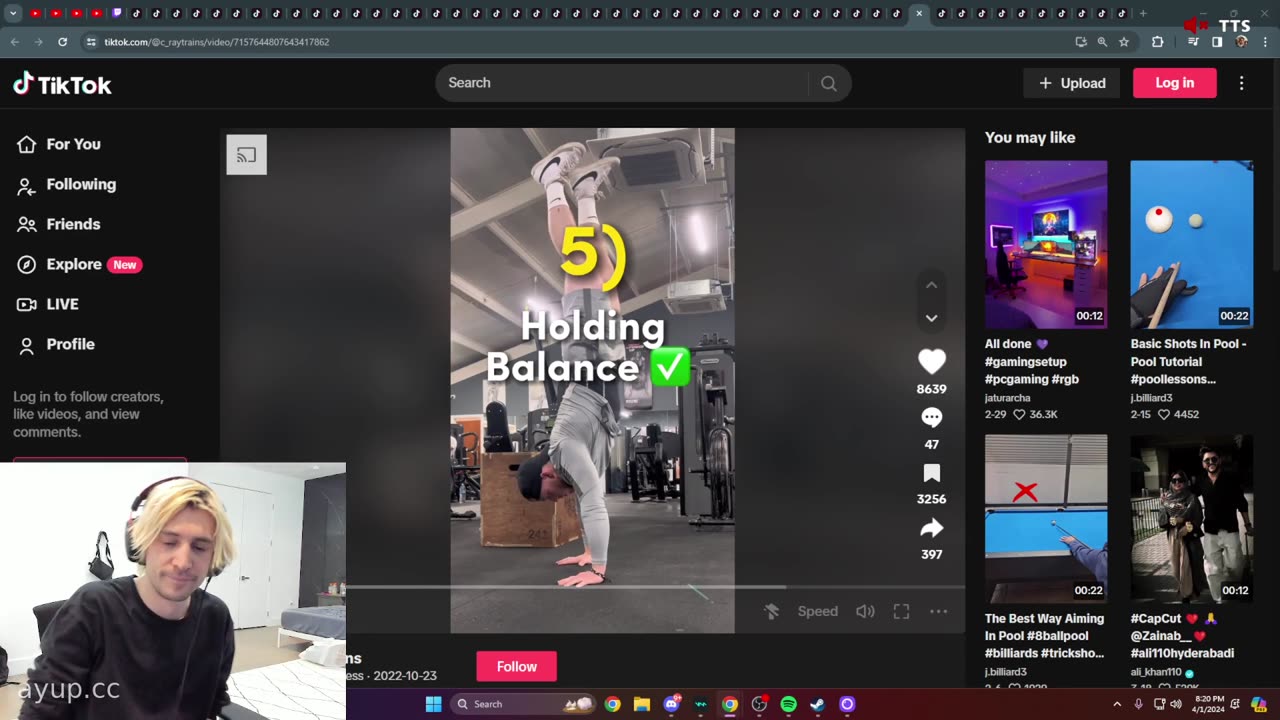Open the Windows Start menu
The width and height of the screenshot is (1280, 720).
click(433, 704)
